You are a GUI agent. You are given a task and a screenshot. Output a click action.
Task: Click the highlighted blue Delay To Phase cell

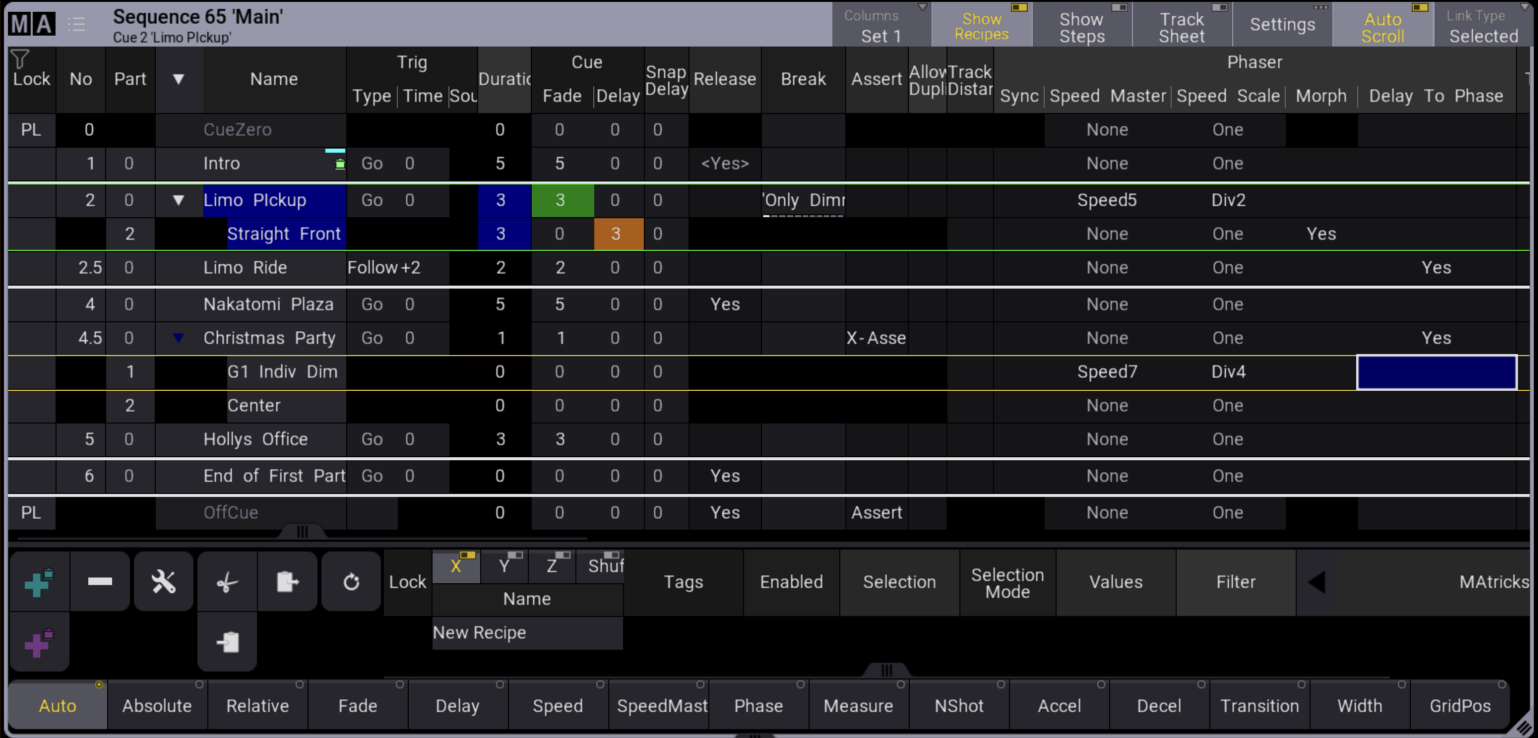coord(1436,372)
